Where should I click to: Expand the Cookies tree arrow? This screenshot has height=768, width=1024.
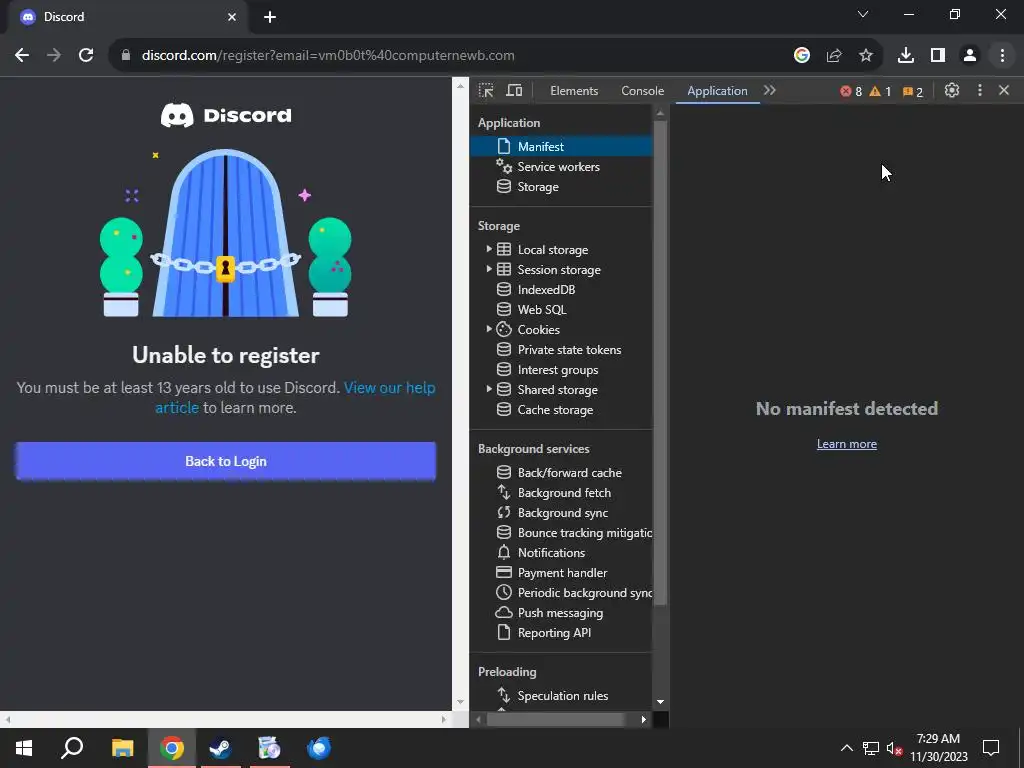(x=488, y=329)
